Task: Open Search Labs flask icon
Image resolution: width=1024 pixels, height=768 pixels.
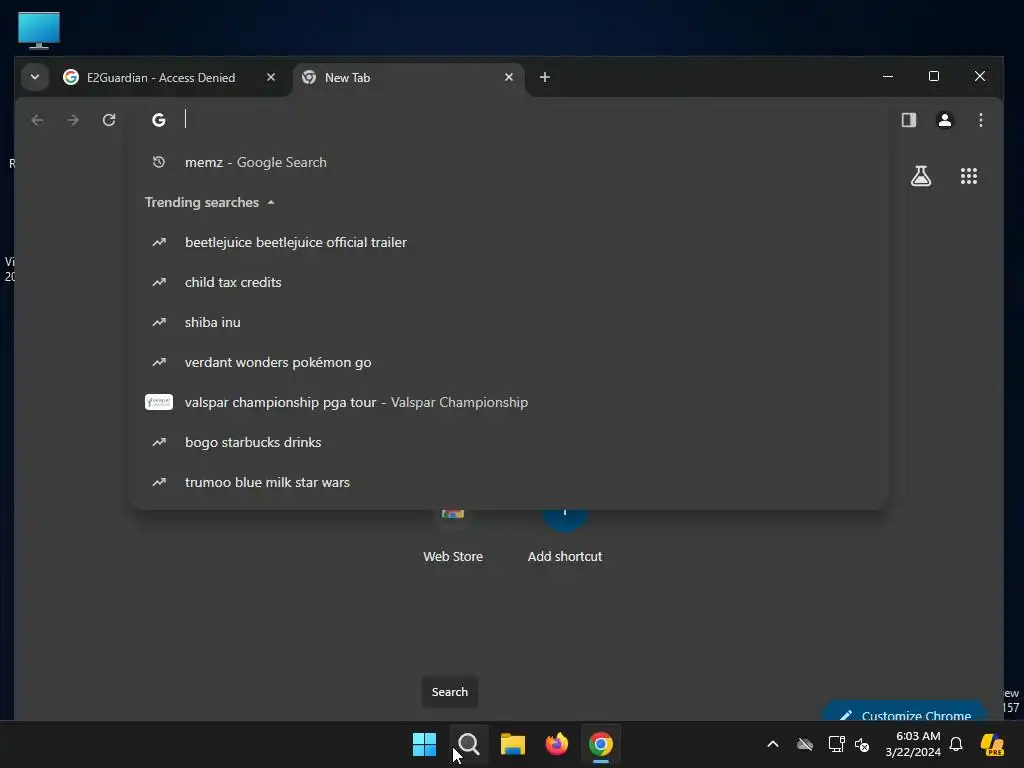Action: pos(921,176)
